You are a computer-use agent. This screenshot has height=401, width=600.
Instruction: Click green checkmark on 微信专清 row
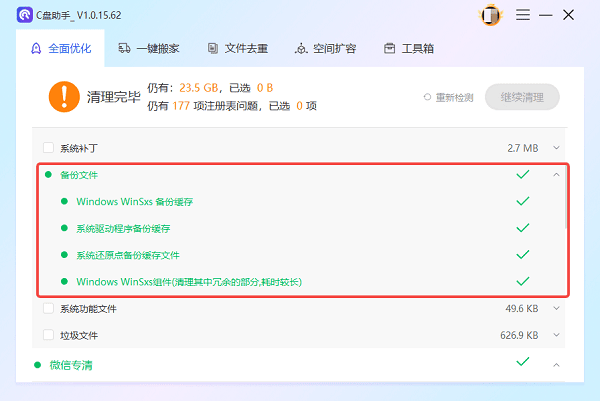pyautogui.click(x=523, y=362)
